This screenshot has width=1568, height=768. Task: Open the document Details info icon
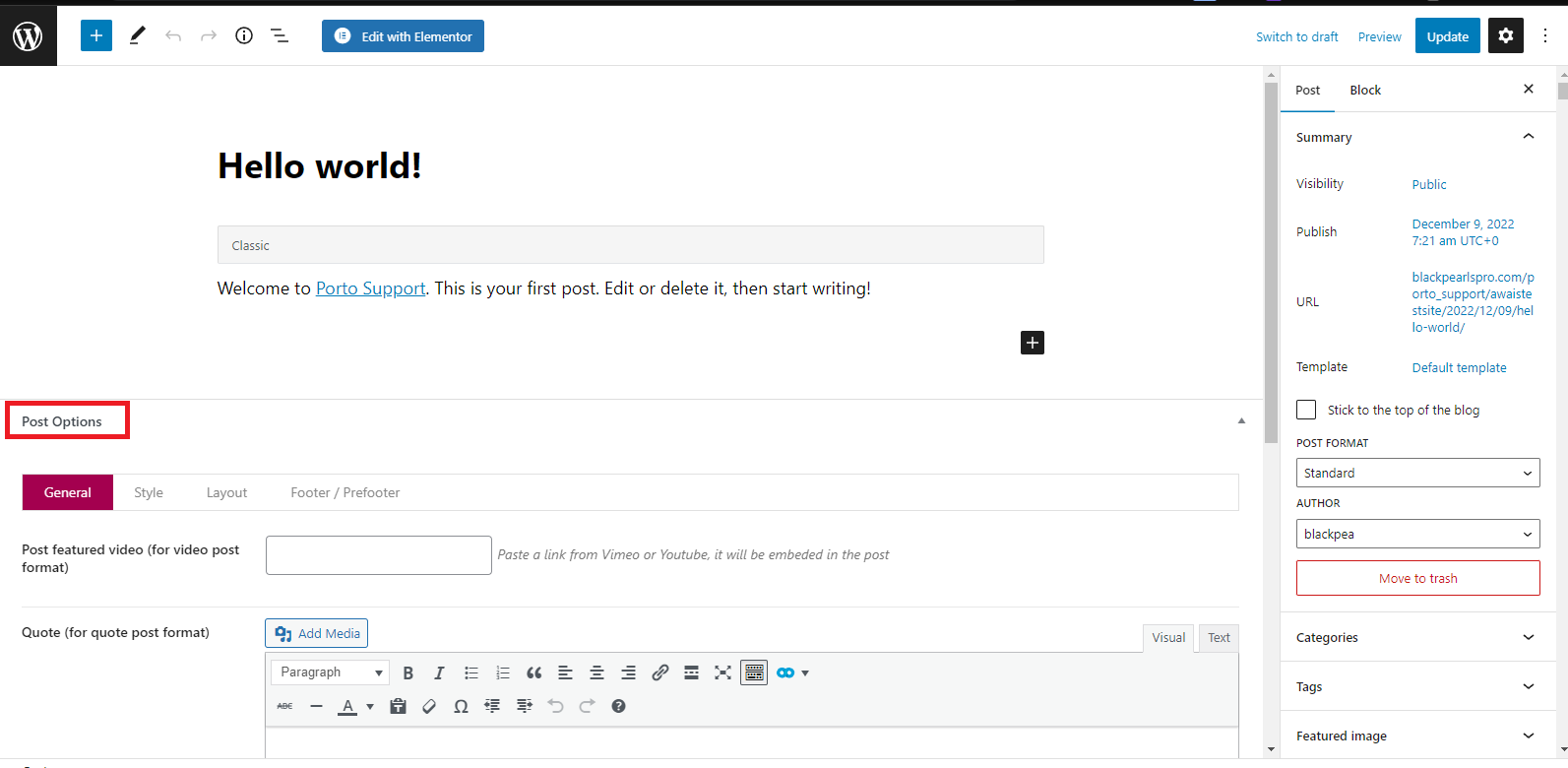[244, 36]
